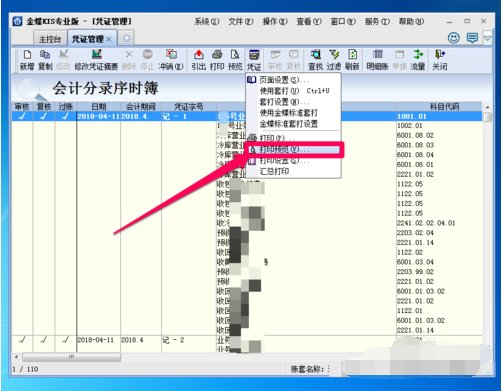Click the 明细账 (Ledger detail) toolbar icon
The image size is (502, 391).
coord(377,60)
